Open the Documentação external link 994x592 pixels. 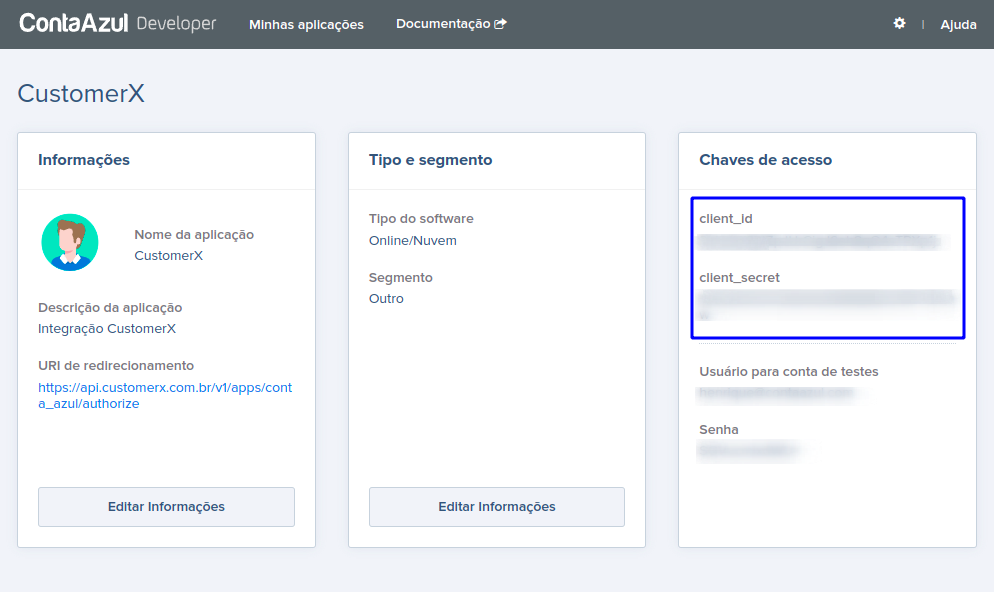tap(451, 23)
